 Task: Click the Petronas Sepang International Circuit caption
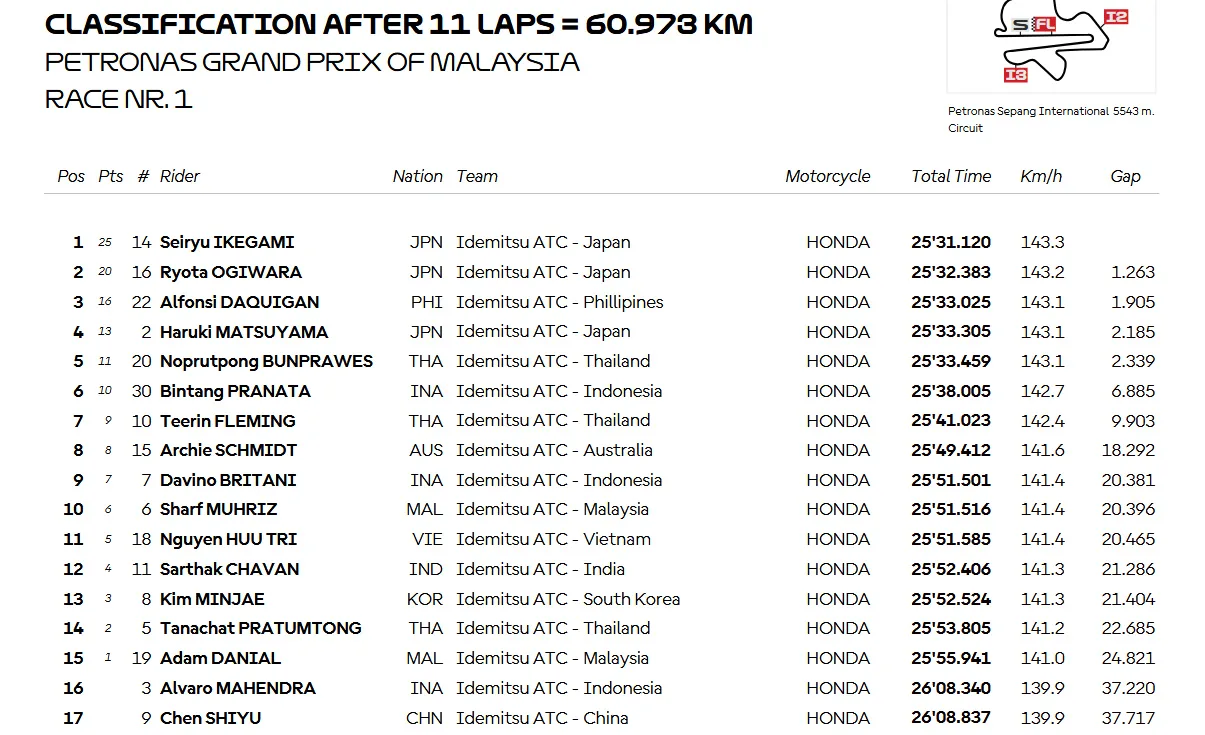click(1050, 119)
